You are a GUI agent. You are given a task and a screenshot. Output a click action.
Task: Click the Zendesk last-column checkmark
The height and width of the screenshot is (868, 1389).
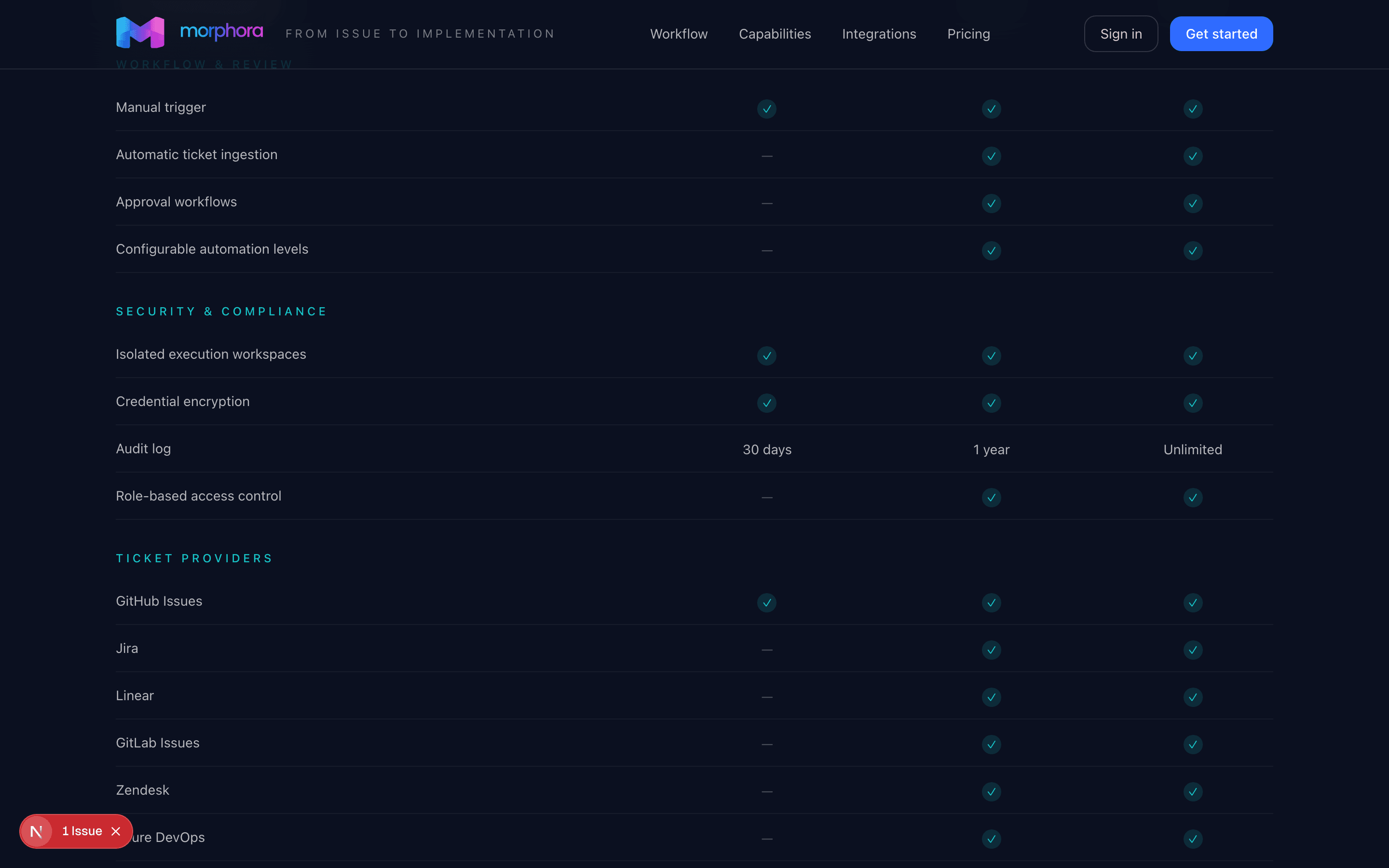coord(1193,792)
